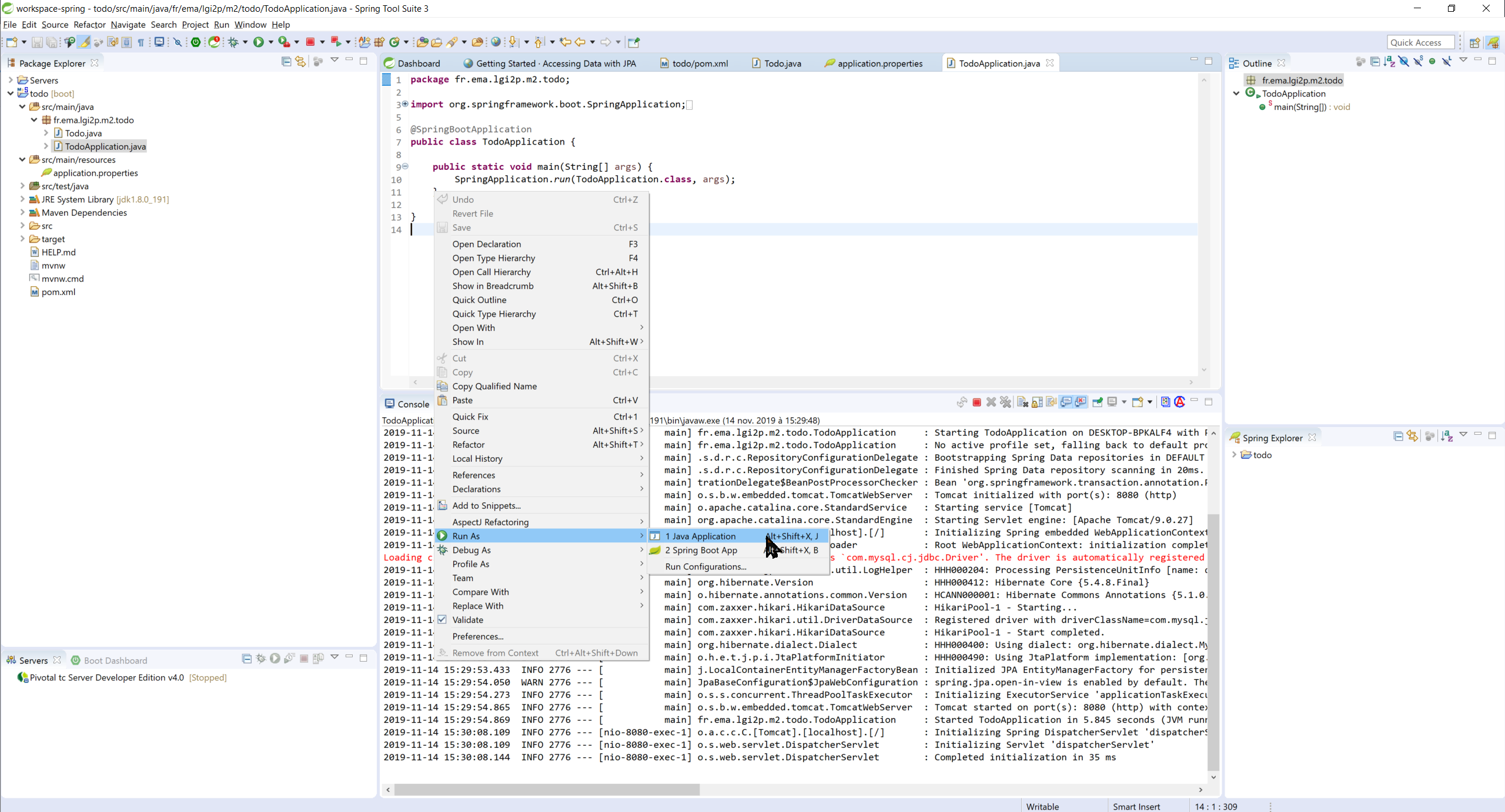
Task: Toggle Hide Non-Public Members green dot in Outline
Action: (x=1432, y=61)
